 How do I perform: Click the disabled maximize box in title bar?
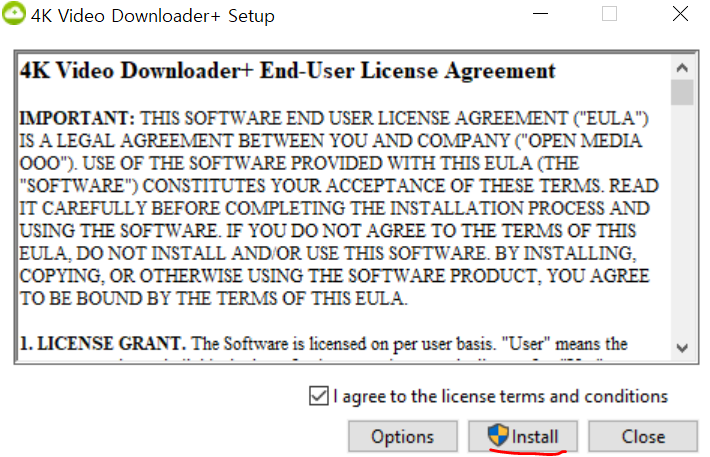609,14
